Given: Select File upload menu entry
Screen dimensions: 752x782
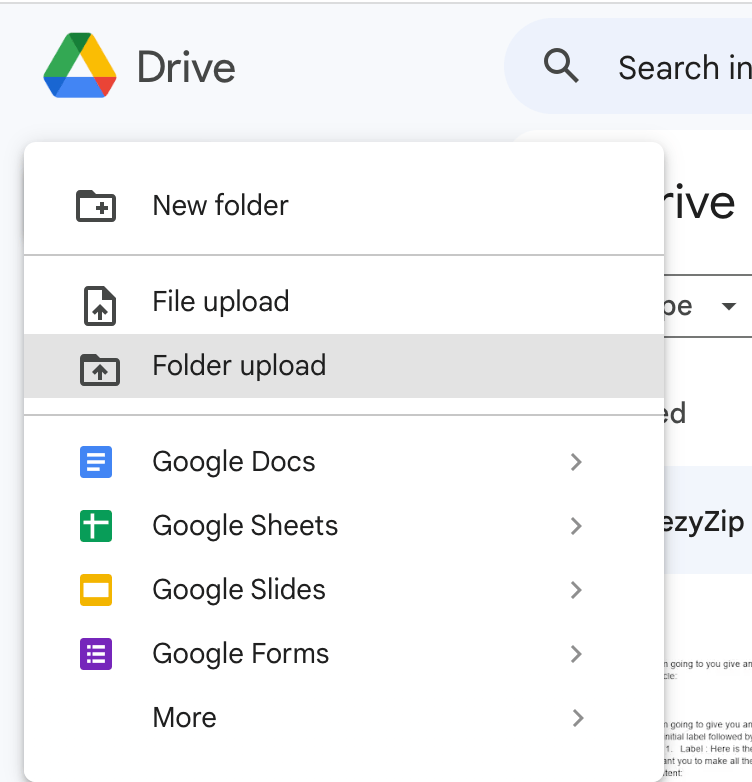Looking at the screenshot, I should (344, 302).
